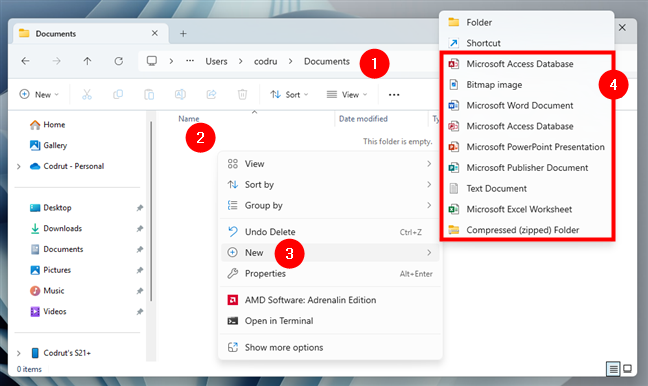Screen dimensions: 648x386
Task: Click the Copy icon in toolbar
Action: tap(118, 95)
